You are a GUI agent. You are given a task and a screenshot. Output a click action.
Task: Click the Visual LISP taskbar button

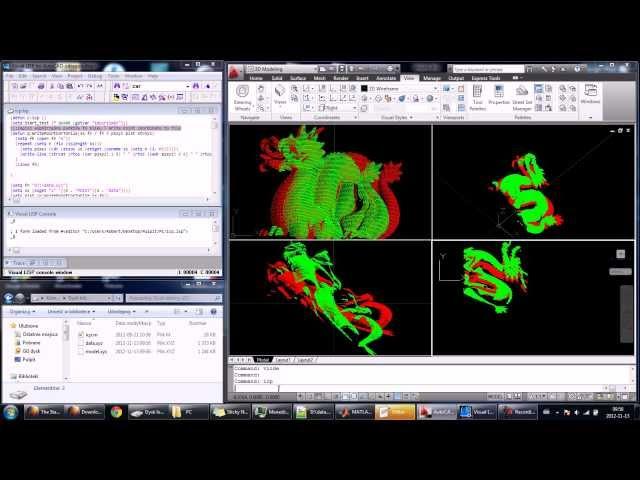476,412
